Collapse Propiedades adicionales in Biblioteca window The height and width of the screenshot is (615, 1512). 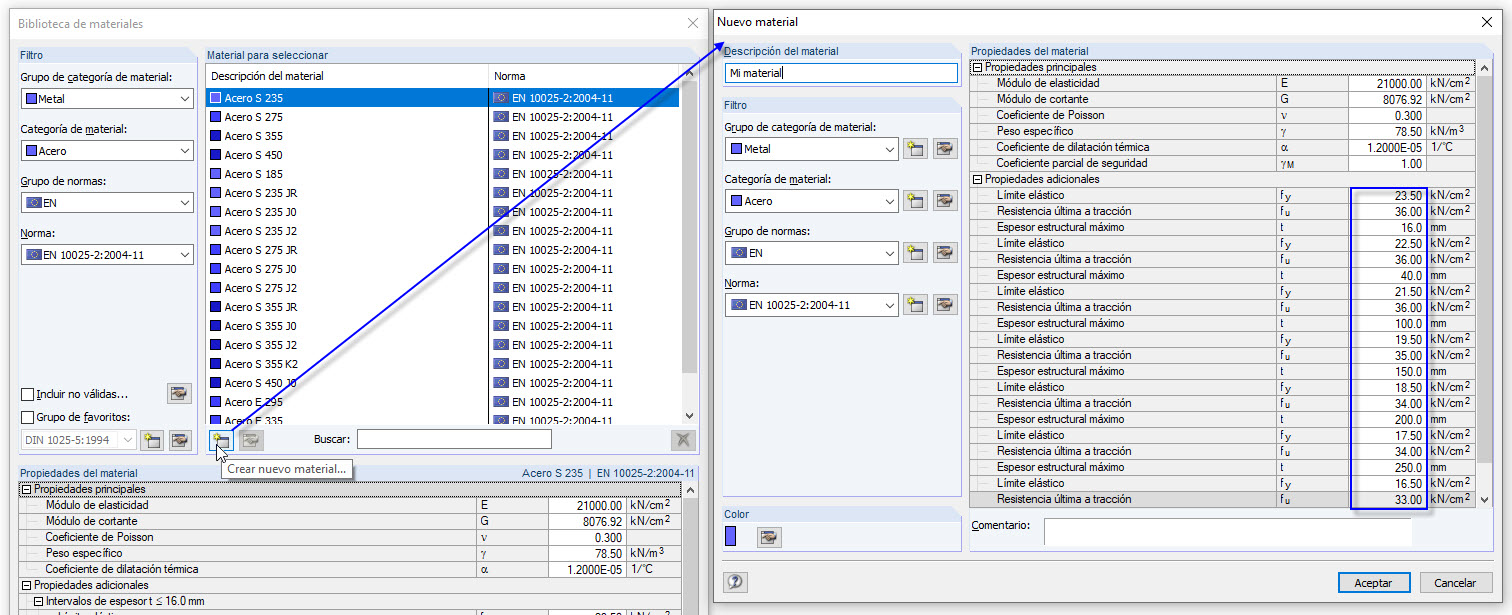tap(26, 585)
